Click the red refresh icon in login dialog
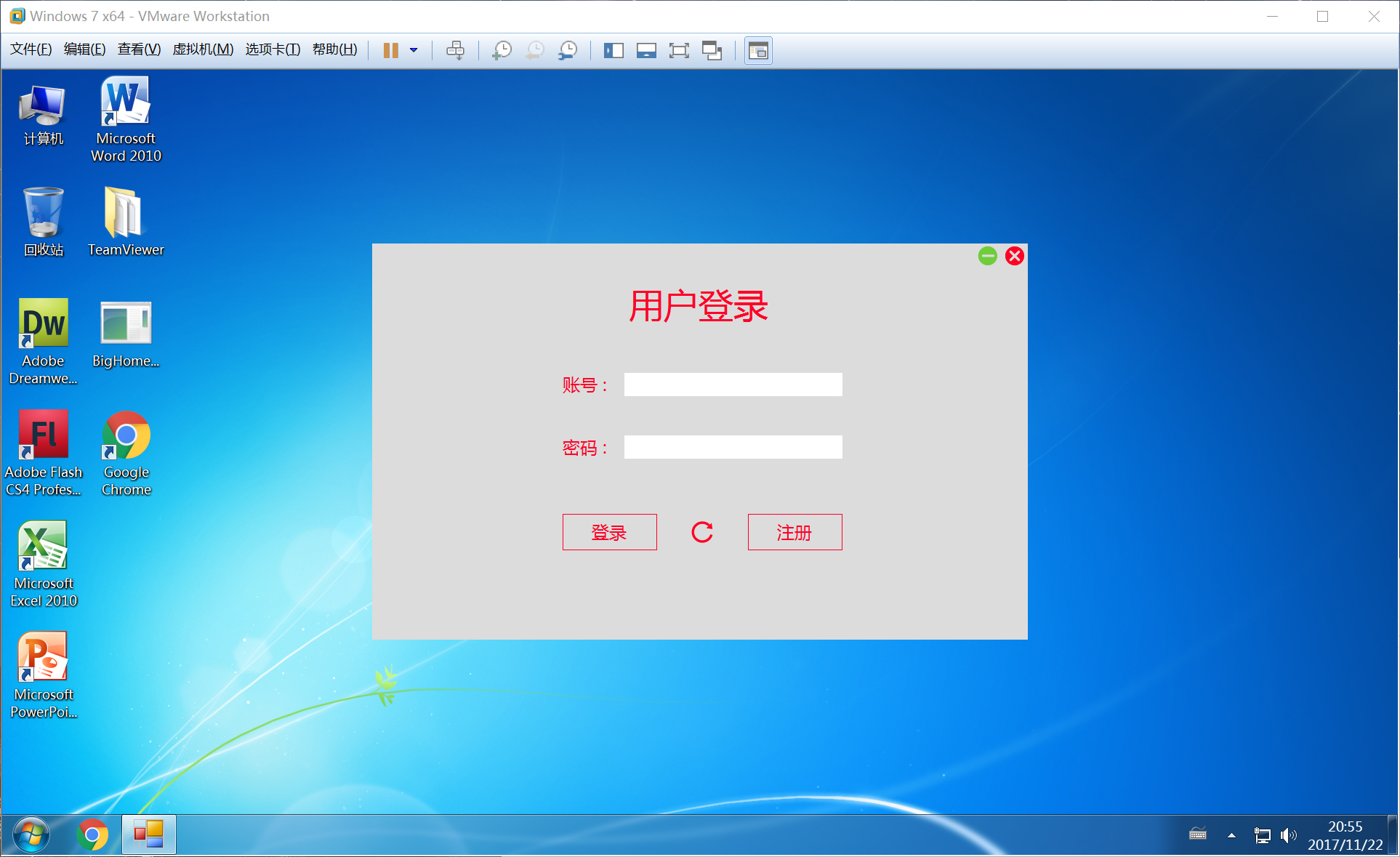This screenshot has width=1400, height=857. [702, 532]
